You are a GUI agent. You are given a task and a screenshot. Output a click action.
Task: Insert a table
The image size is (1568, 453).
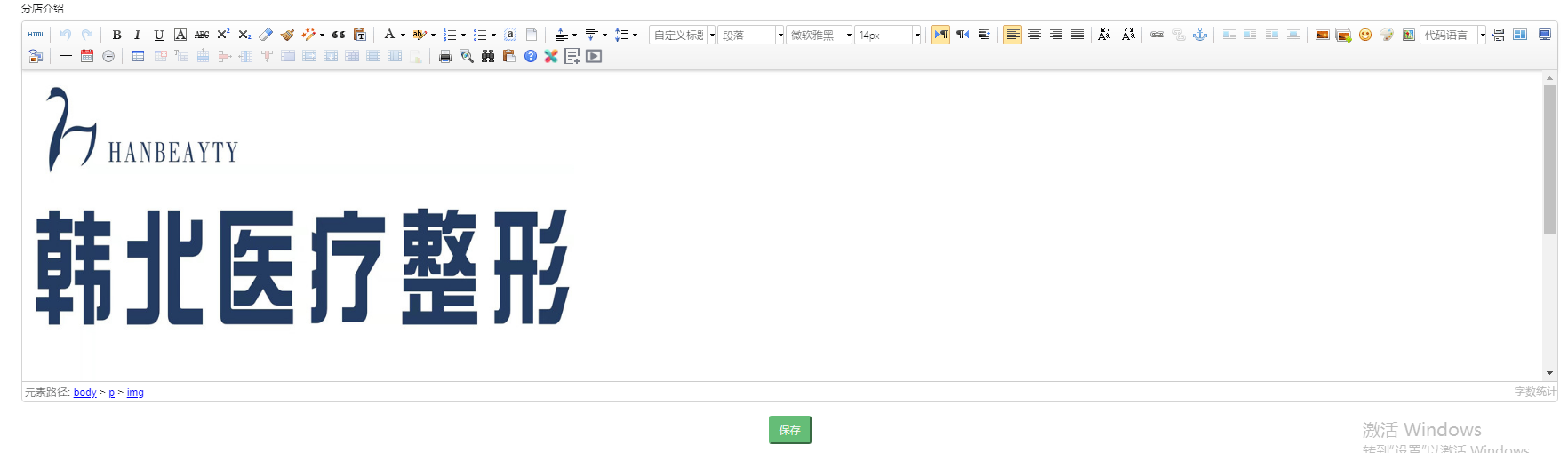coord(138,56)
